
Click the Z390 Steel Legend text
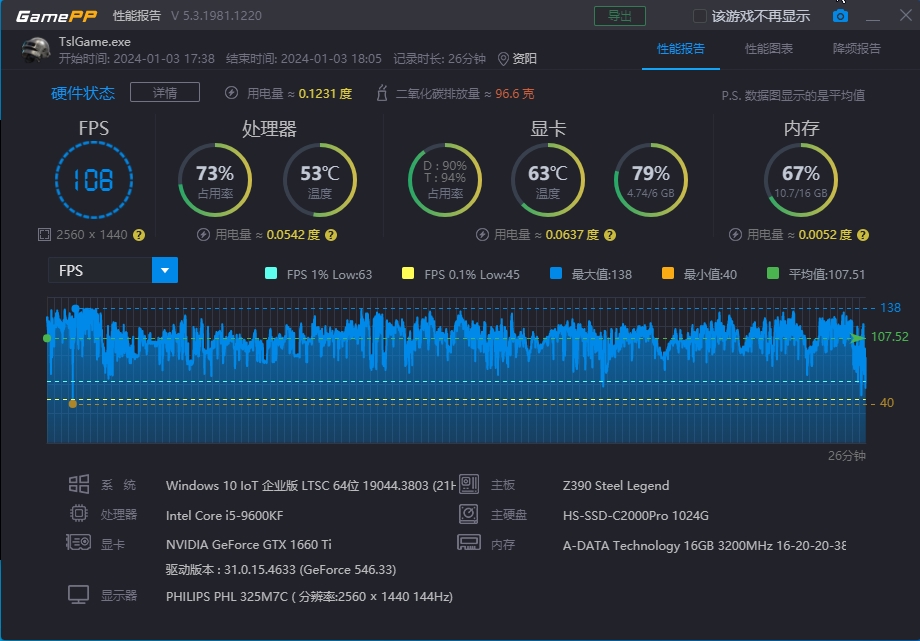coord(616,485)
